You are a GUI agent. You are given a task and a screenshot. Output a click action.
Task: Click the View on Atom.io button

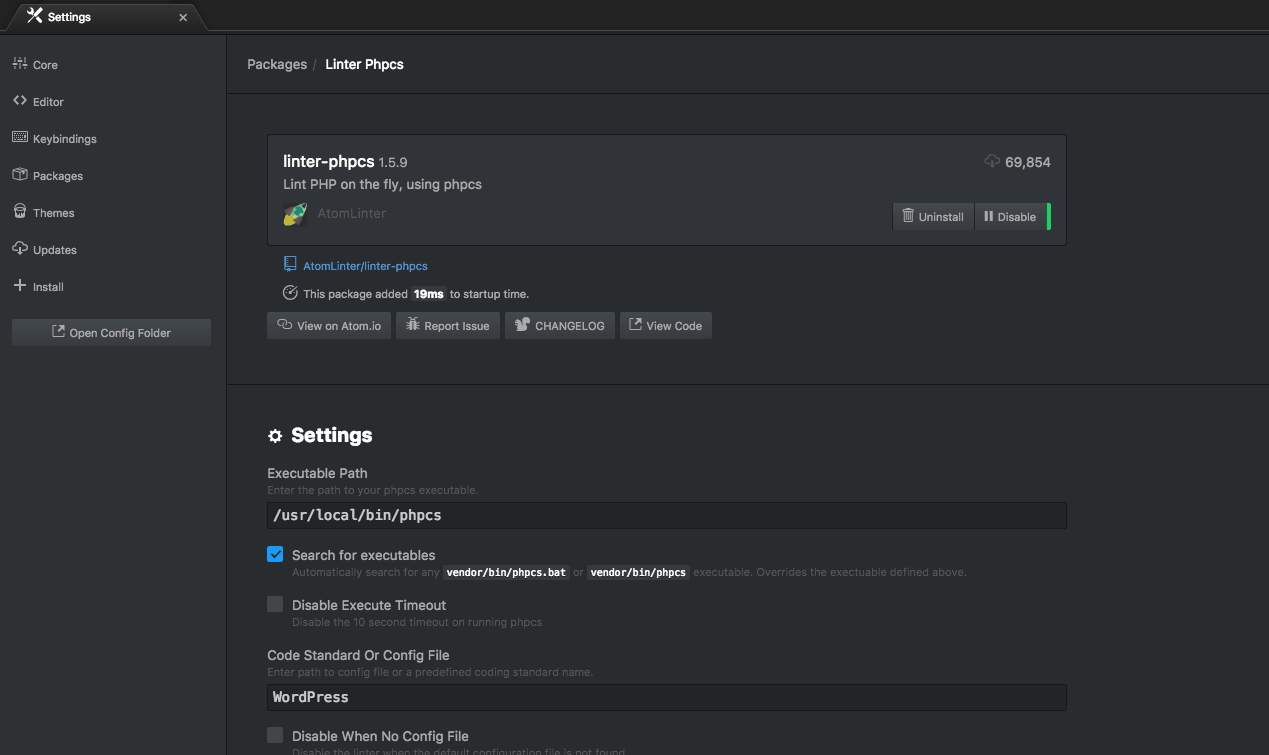click(x=329, y=325)
